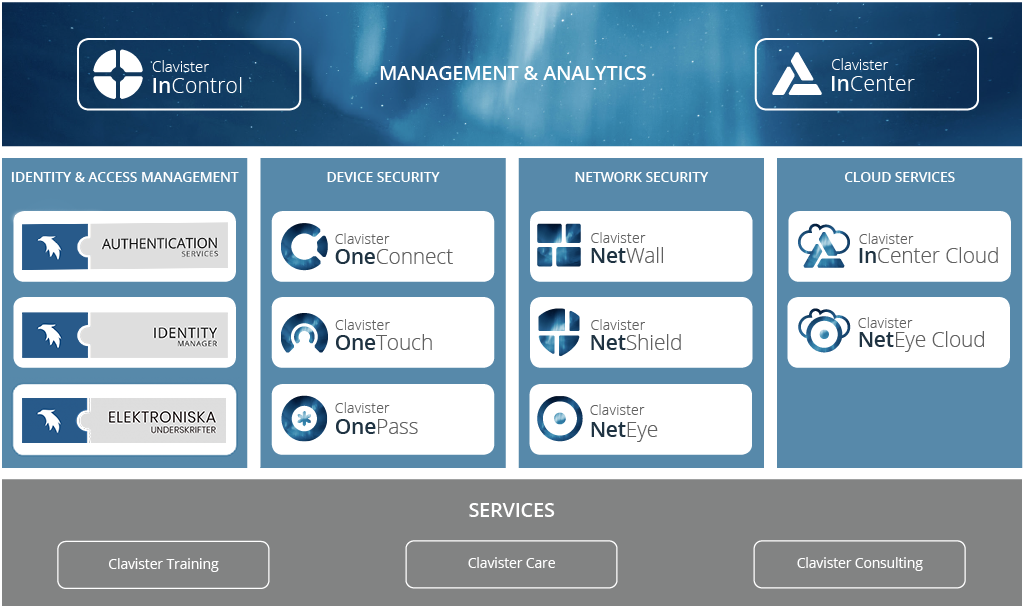Click the OneTouch product name text

click(383, 343)
